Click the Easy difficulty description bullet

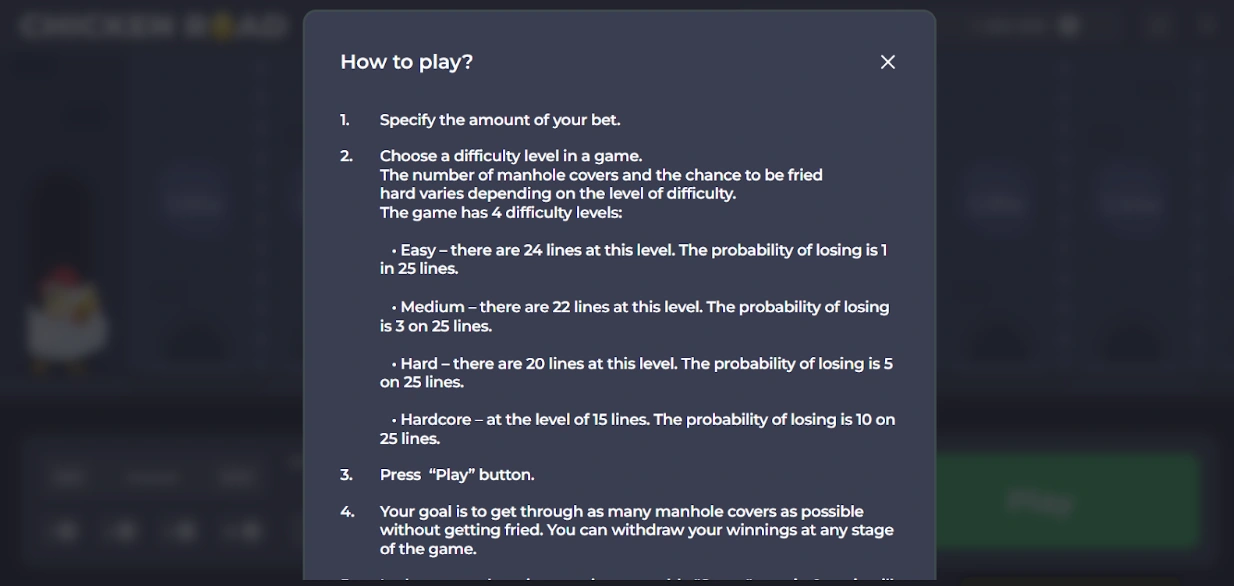(634, 259)
